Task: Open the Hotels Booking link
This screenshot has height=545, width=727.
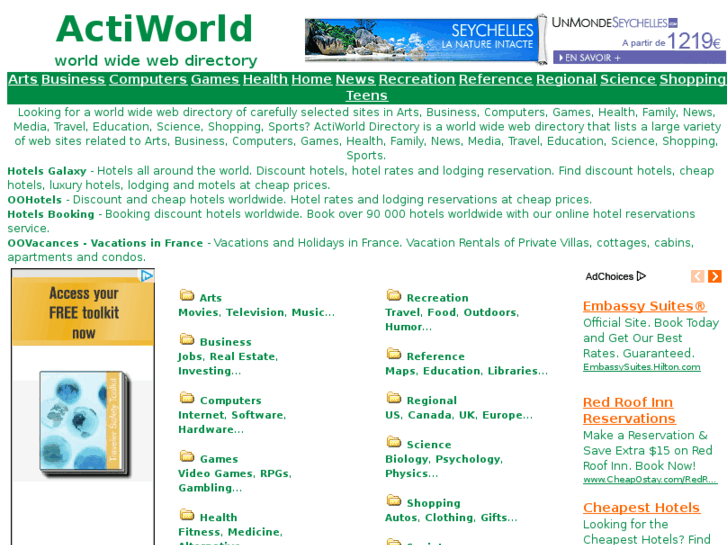Action: tap(51, 214)
